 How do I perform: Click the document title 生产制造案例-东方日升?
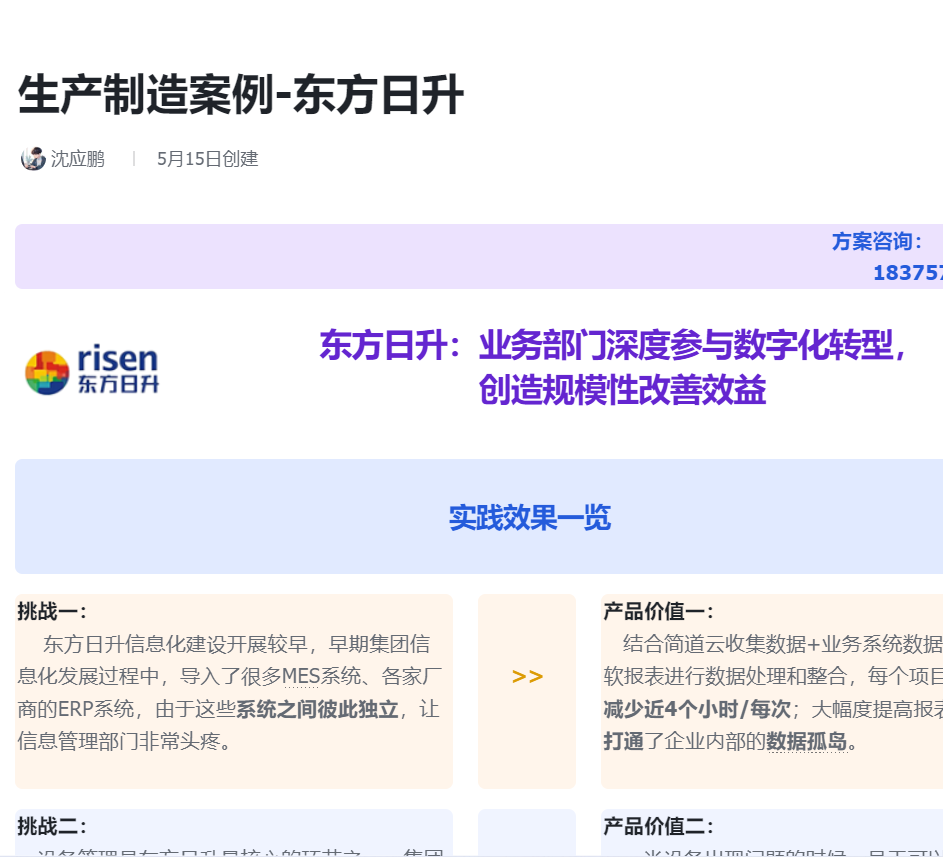[241, 94]
